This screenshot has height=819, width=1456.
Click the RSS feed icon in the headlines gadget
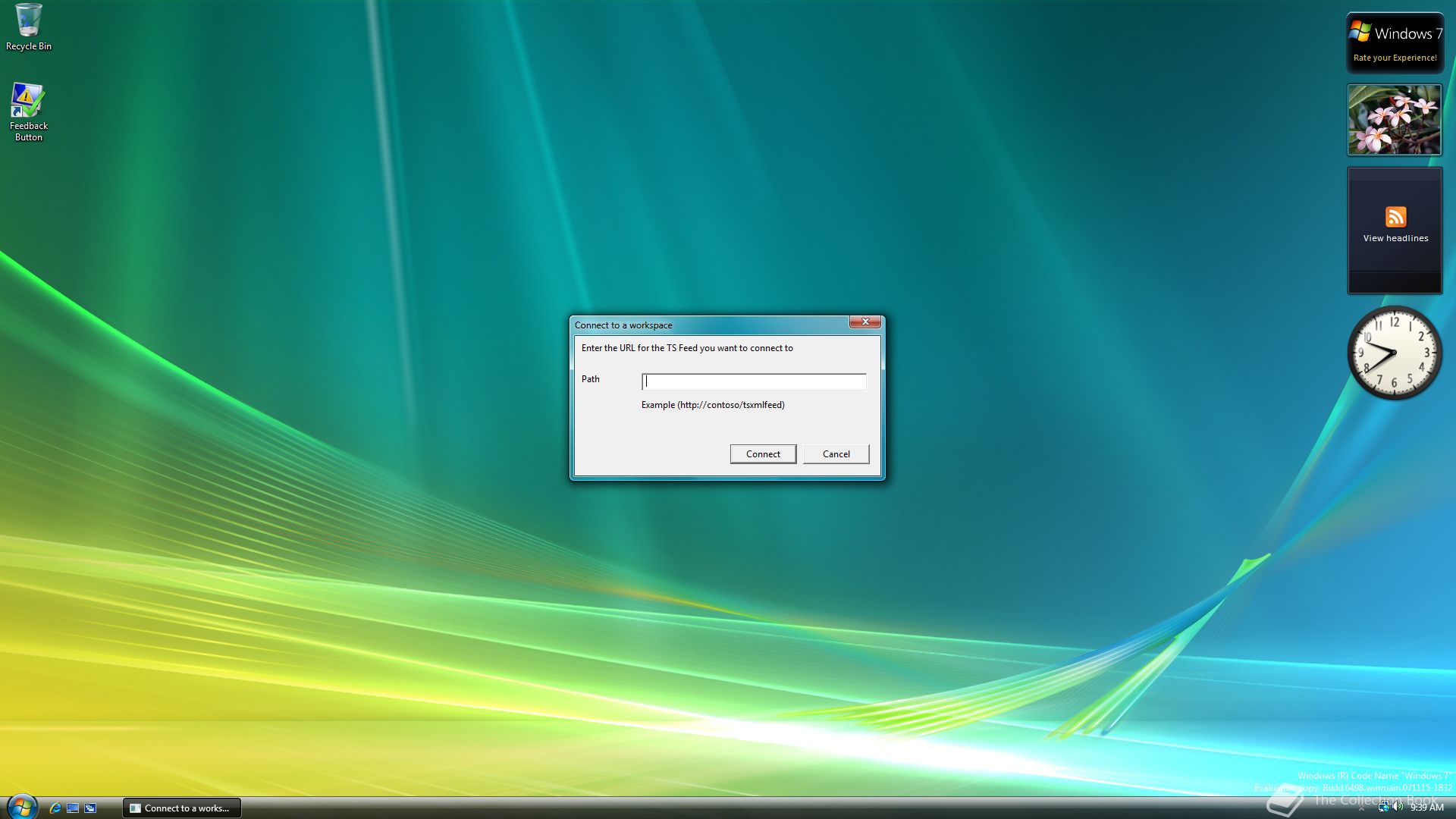[1395, 217]
